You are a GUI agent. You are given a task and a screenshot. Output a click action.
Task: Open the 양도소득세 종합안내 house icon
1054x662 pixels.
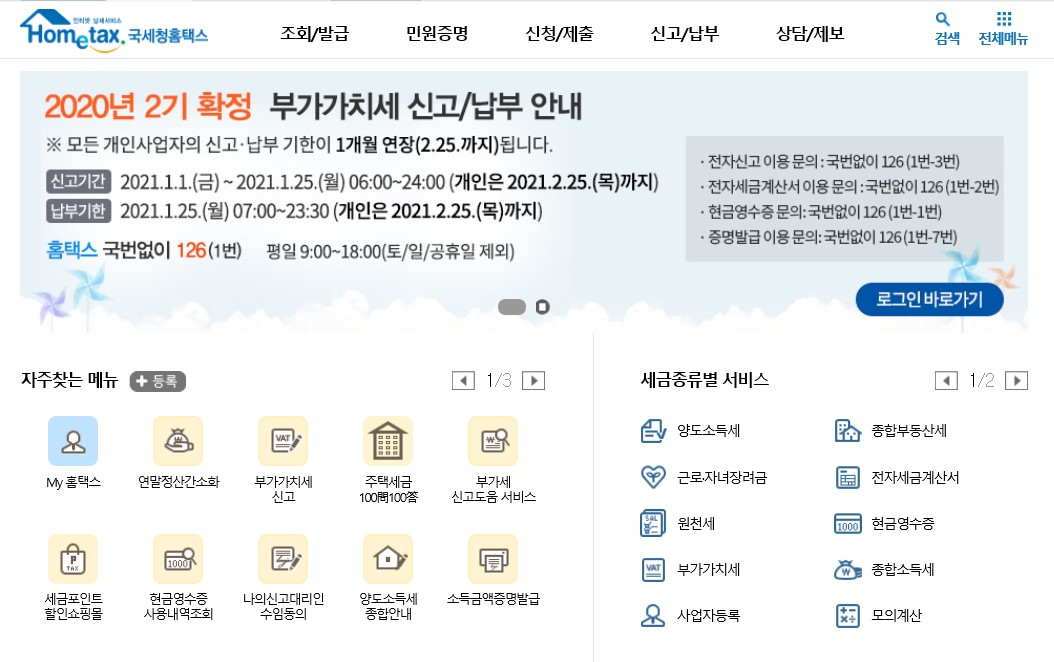tap(388, 558)
